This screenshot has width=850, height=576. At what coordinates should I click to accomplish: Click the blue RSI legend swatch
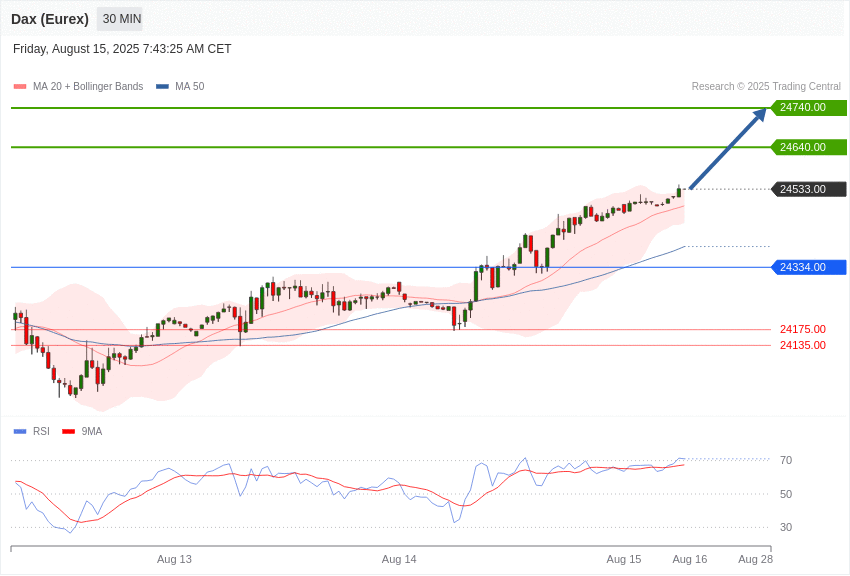click(20, 431)
